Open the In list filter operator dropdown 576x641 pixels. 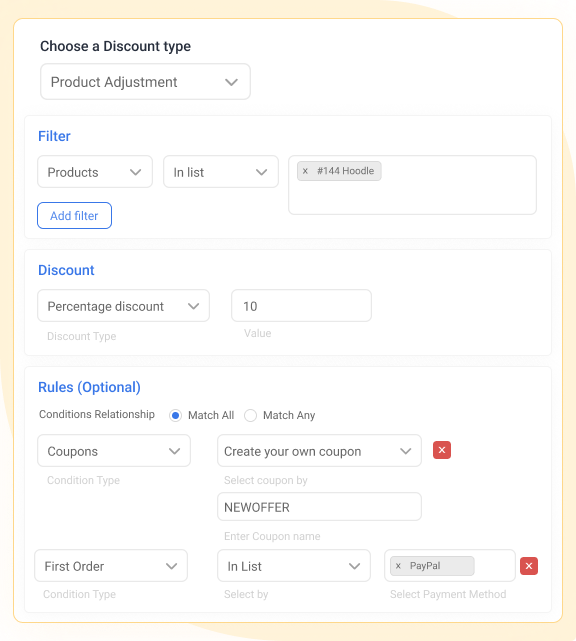(221, 172)
